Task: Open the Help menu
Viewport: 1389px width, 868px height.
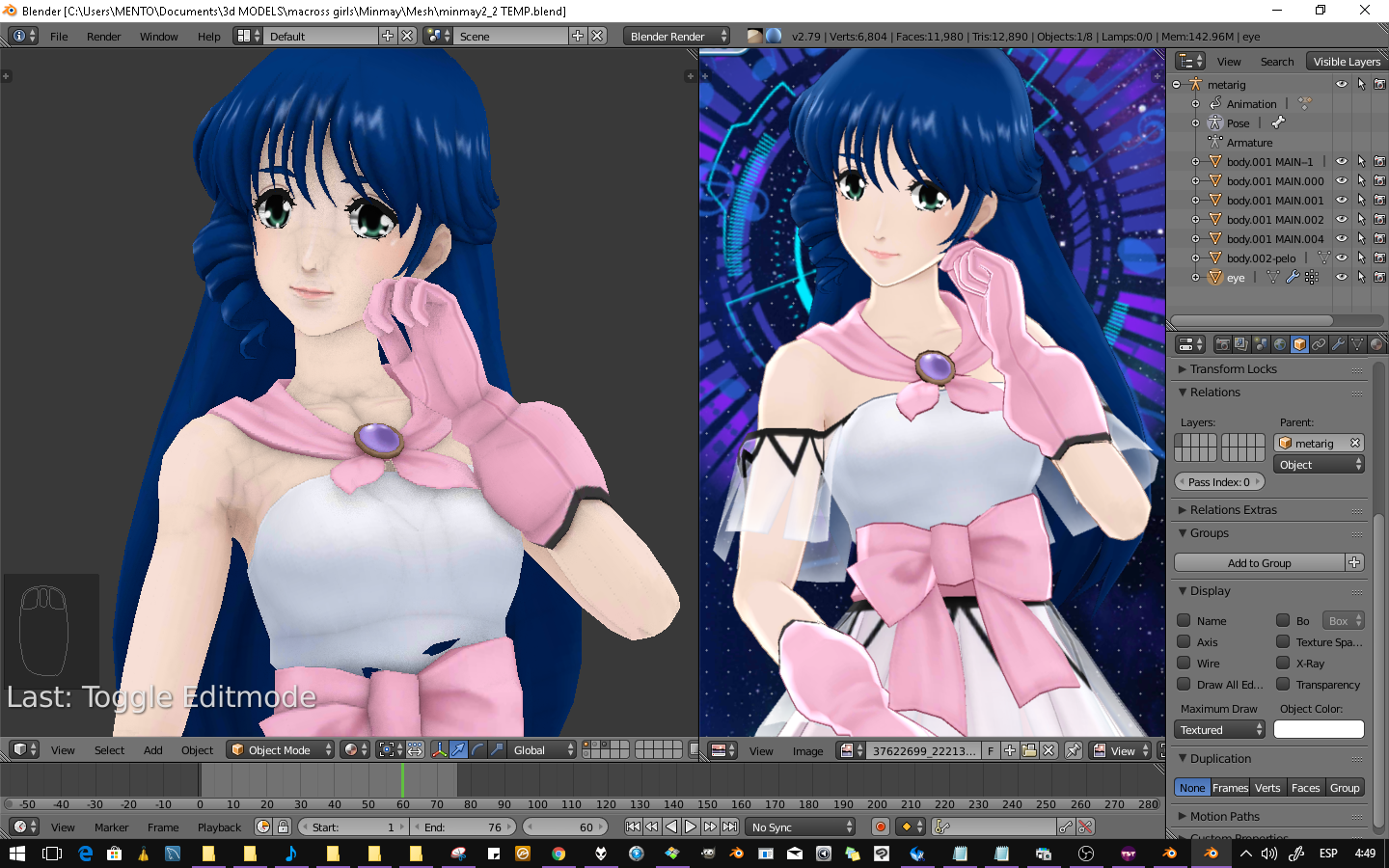Action: pyautogui.click(x=209, y=36)
